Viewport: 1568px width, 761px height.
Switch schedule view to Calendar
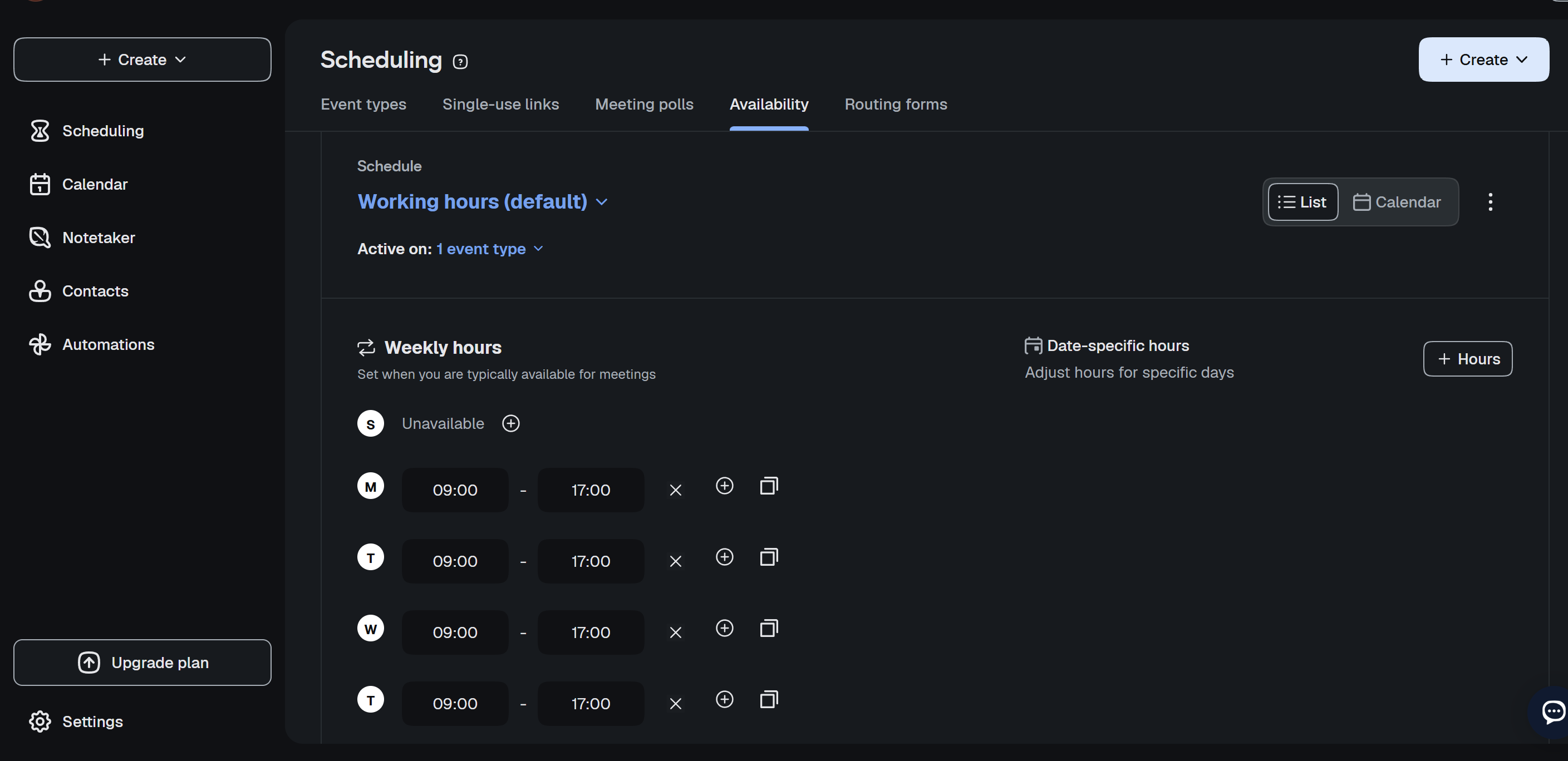click(1397, 202)
